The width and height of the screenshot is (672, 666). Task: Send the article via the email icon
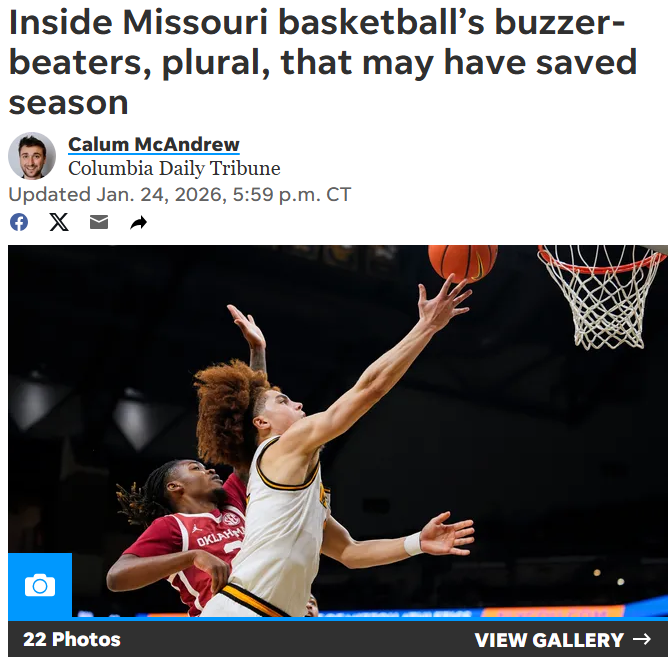(99, 222)
